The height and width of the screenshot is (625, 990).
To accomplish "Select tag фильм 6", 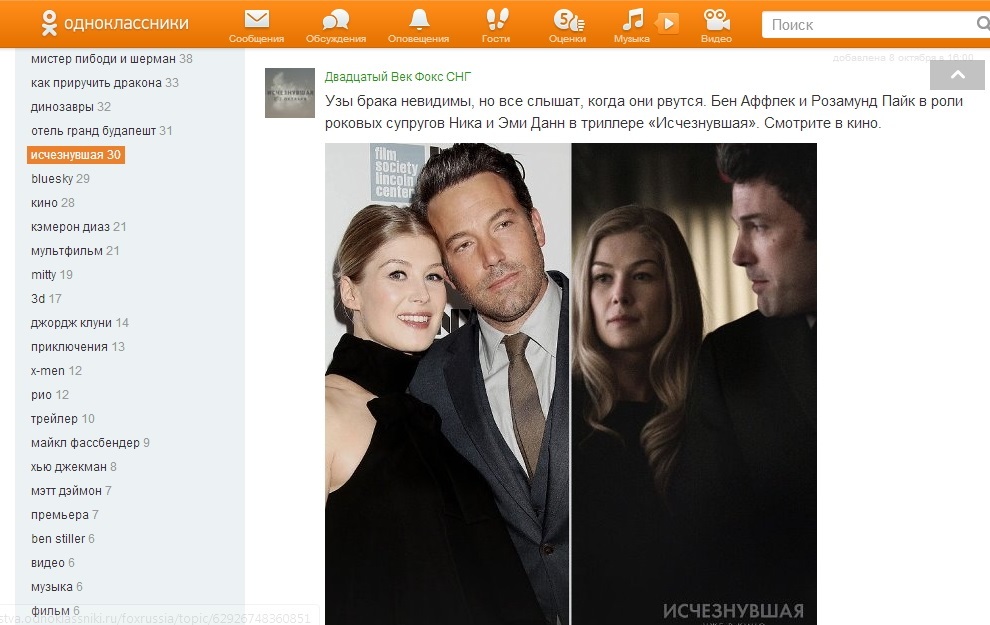I will pos(56,610).
